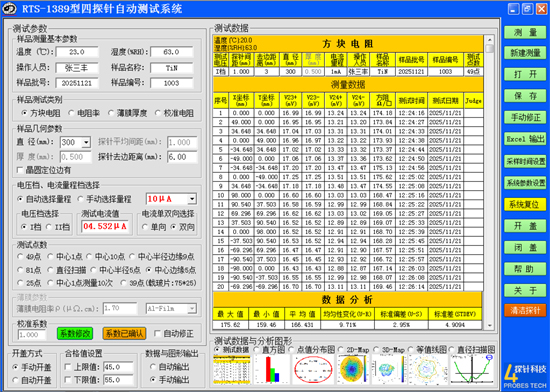Click 闭盖 to close the lid
Screen dimensions: 550x392
[x=525, y=248]
